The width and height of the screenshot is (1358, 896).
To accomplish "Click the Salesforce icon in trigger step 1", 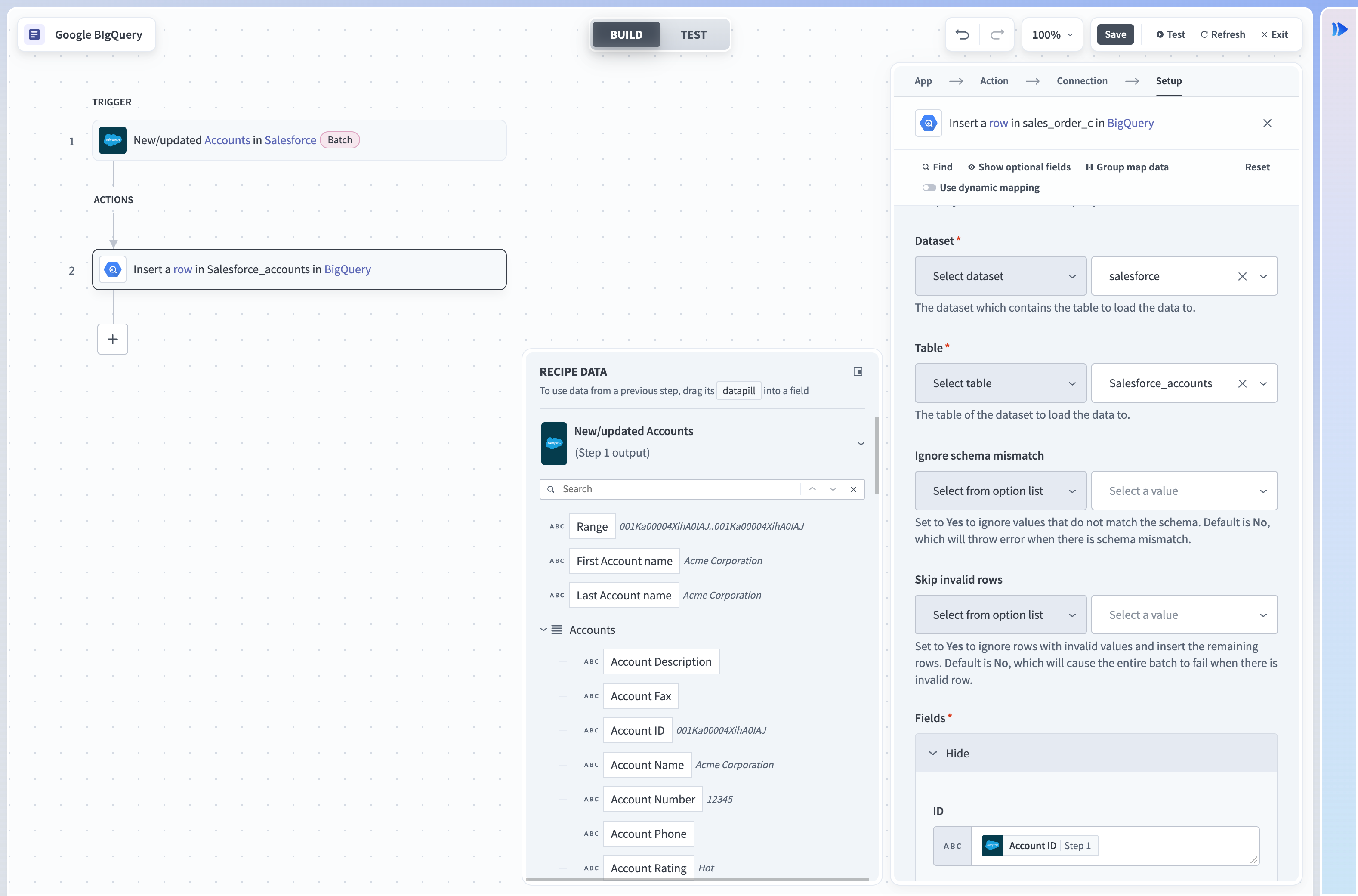I will pyautogui.click(x=113, y=140).
